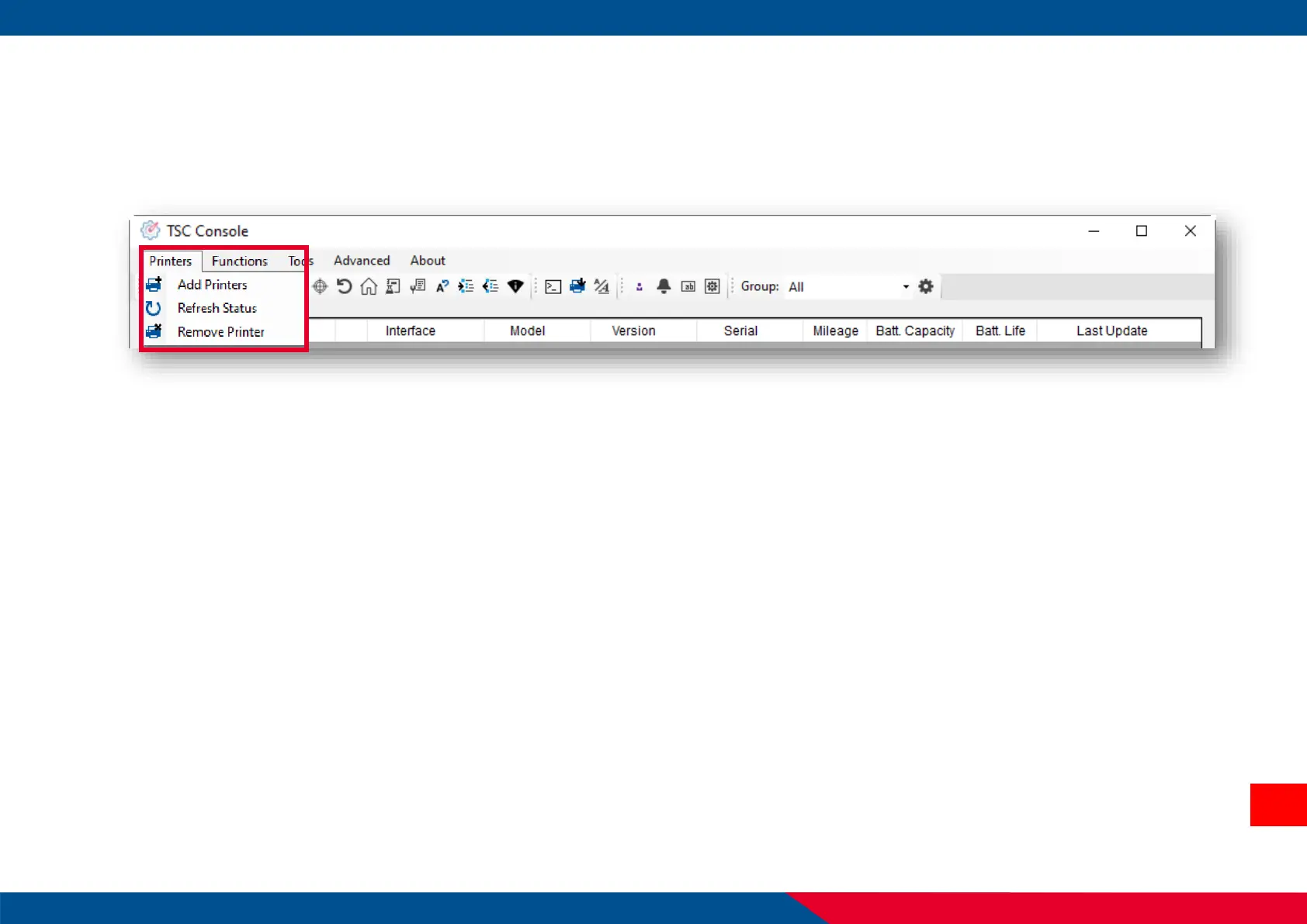Viewport: 1307px width, 924px height.
Task: Expand the Group dropdown showing All
Action: click(906, 287)
